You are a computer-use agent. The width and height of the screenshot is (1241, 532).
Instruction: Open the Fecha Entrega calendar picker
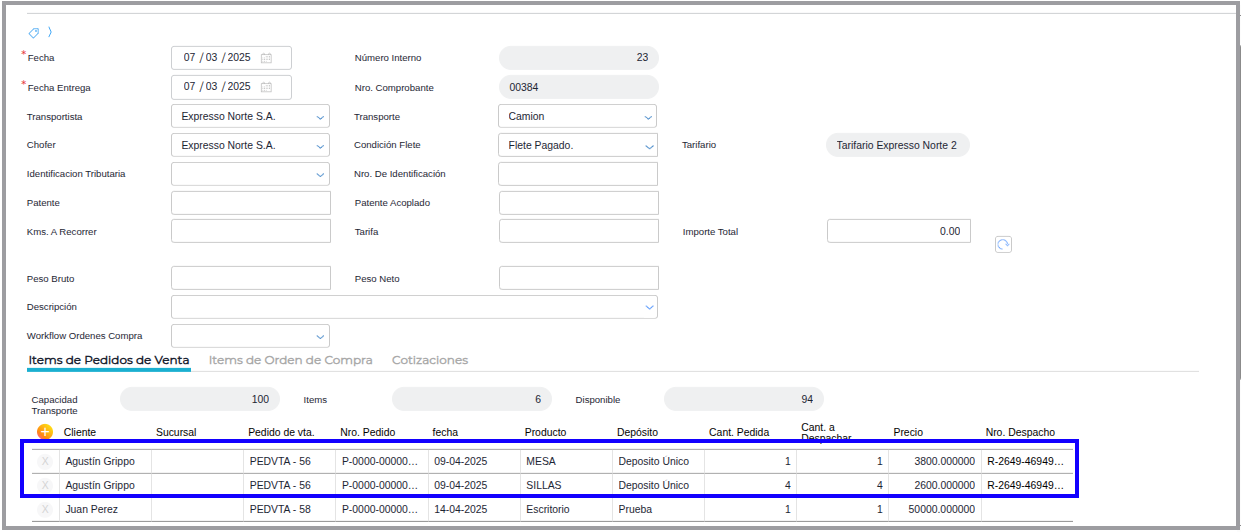coord(267,87)
